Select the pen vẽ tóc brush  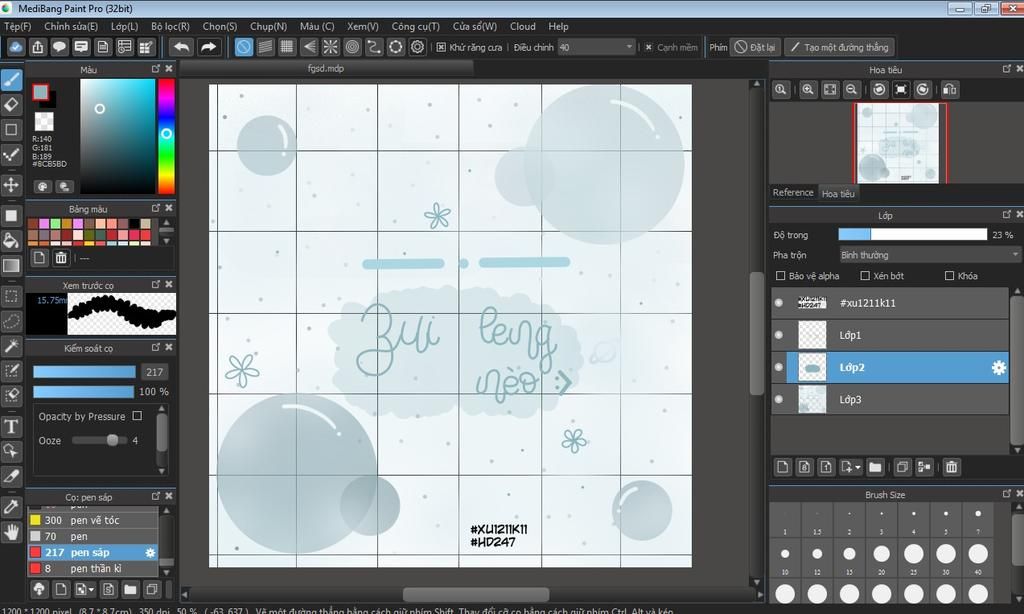[x=93, y=521]
